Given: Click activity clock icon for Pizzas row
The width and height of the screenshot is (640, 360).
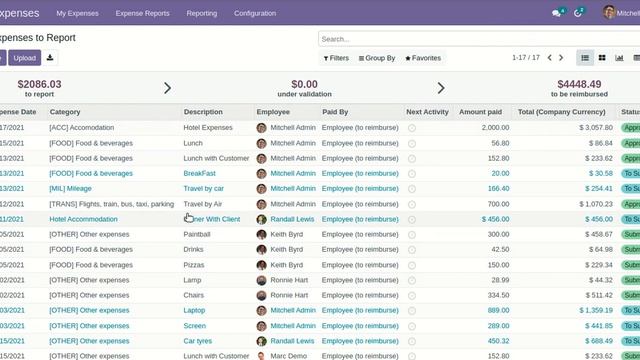Looking at the screenshot, I should pyautogui.click(x=412, y=265).
